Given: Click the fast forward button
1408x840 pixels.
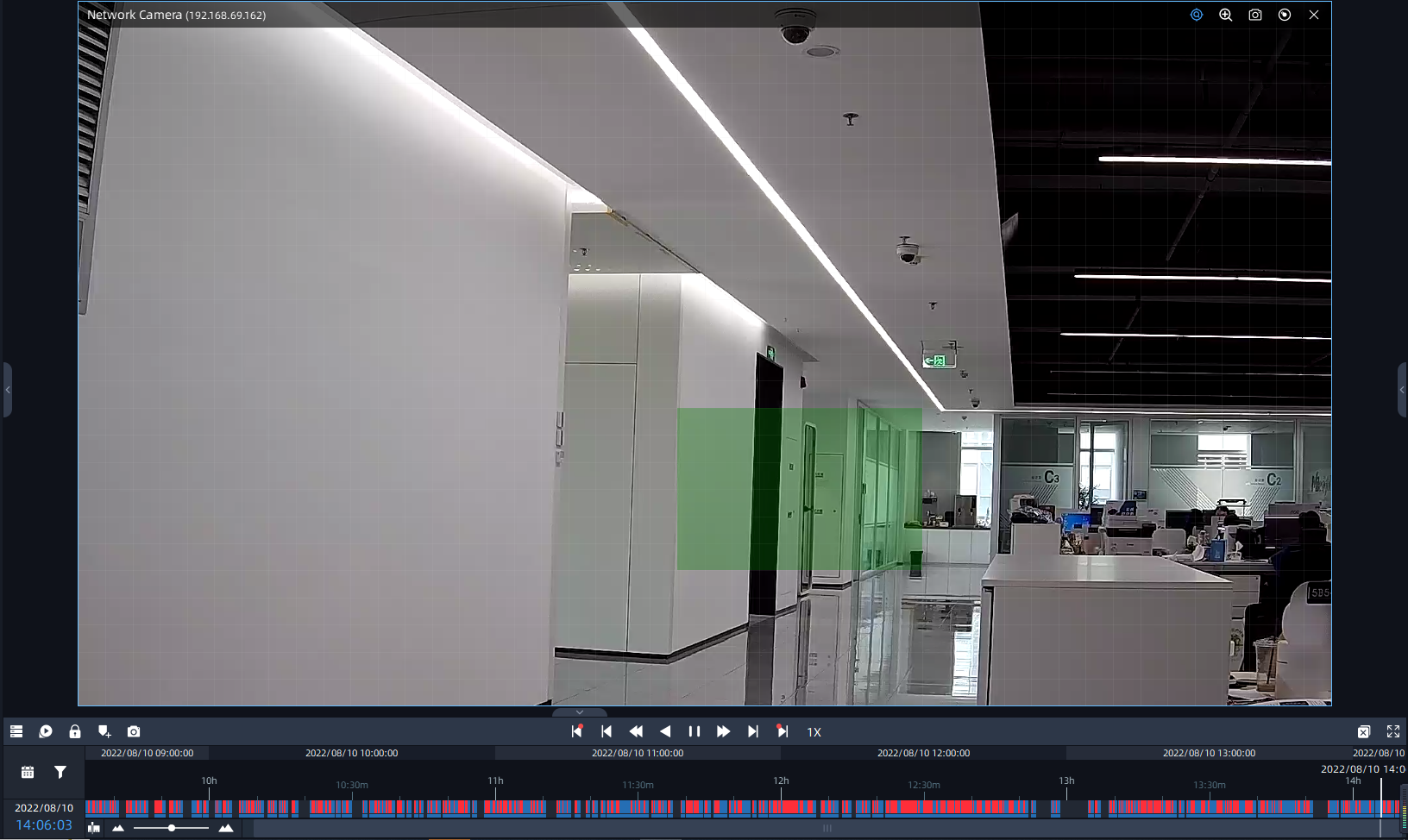Looking at the screenshot, I should (x=724, y=731).
